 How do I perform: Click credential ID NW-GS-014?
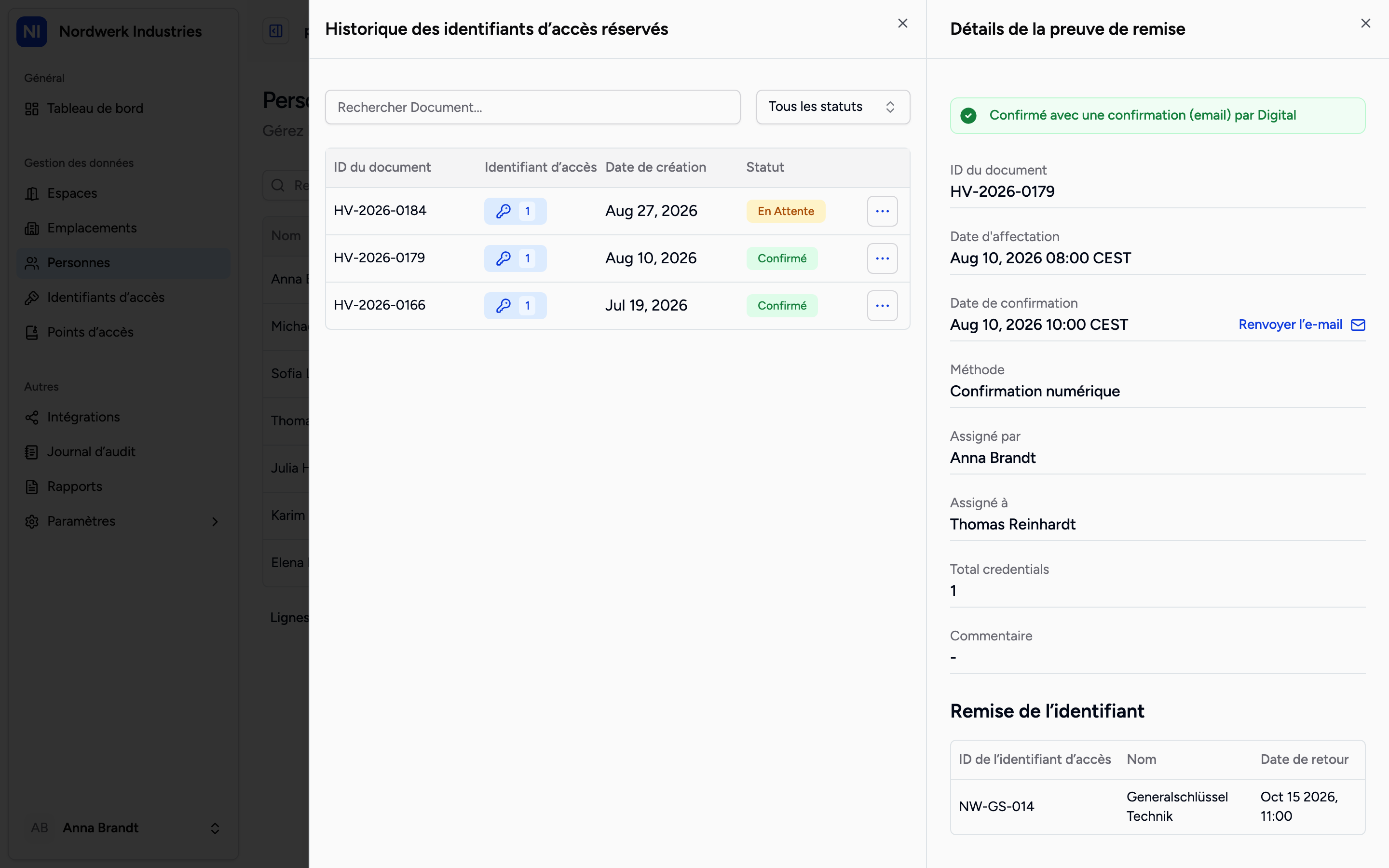(x=996, y=807)
